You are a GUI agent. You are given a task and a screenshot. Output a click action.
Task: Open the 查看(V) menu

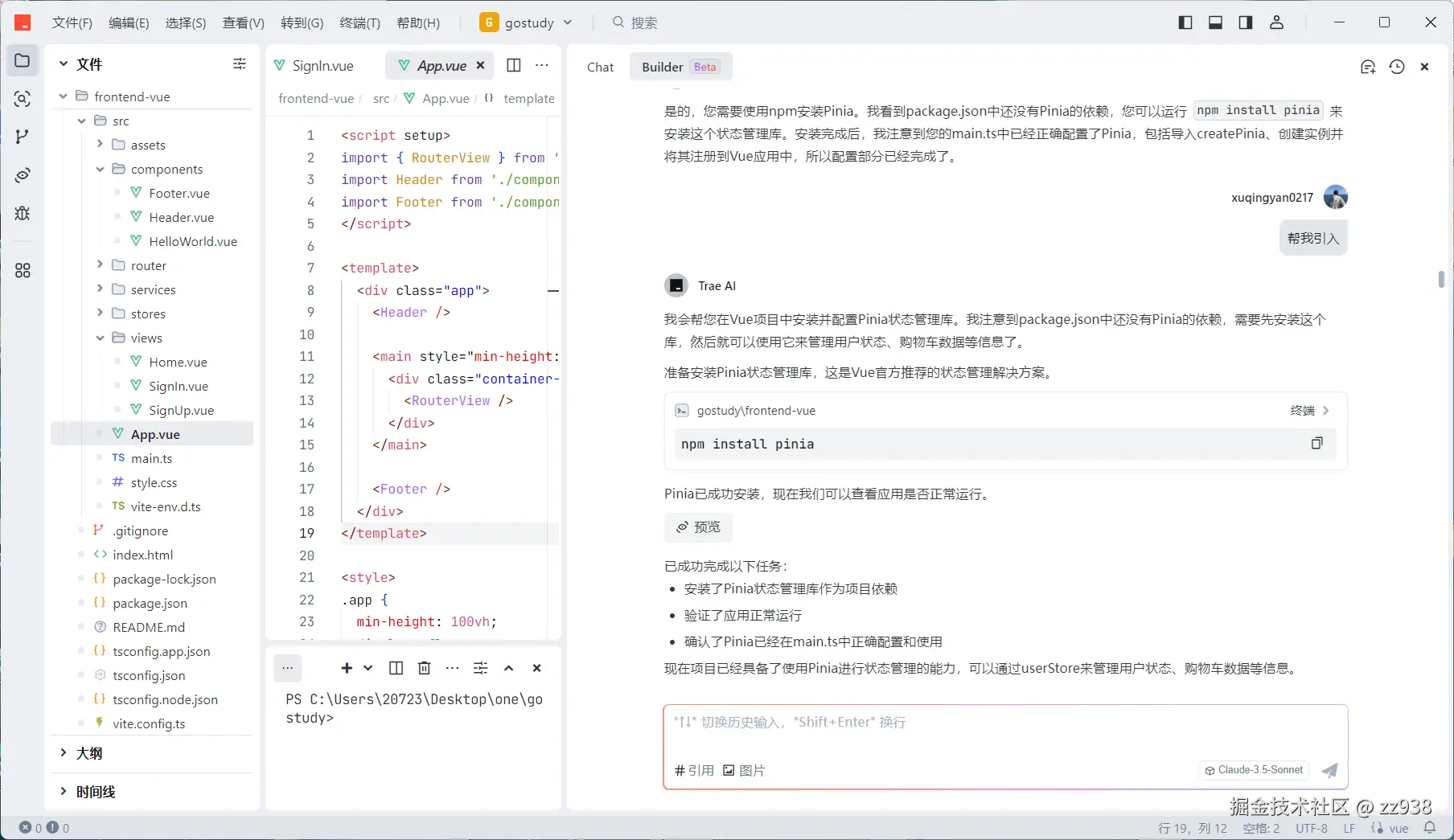pos(243,23)
